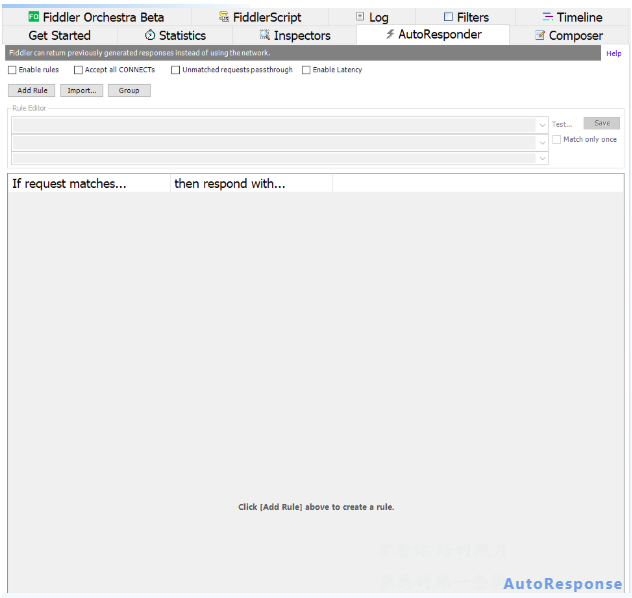Open the Log tab

pyautogui.click(x=372, y=17)
